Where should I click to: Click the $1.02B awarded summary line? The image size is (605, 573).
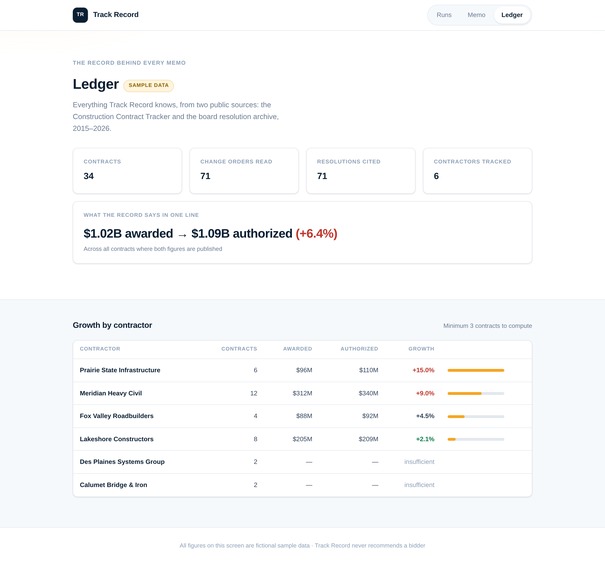point(210,233)
